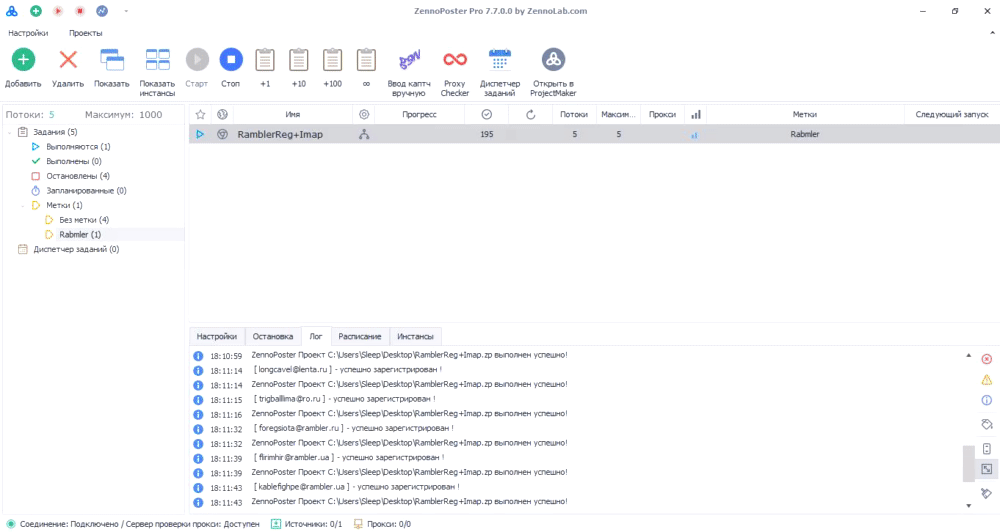Screen dimensions: 1000x532
Task: Switch to the Инстансы tab
Action: [415, 336]
